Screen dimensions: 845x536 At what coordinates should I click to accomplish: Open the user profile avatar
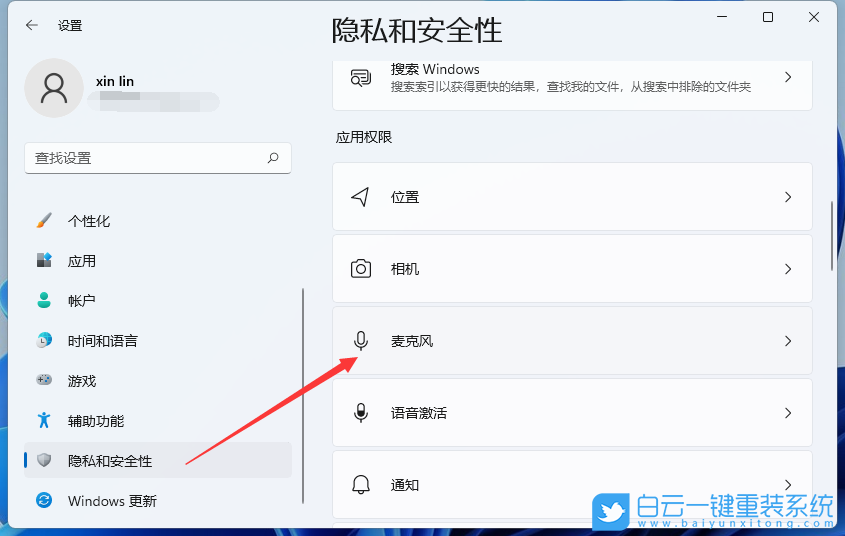pyautogui.click(x=54, y=88)
